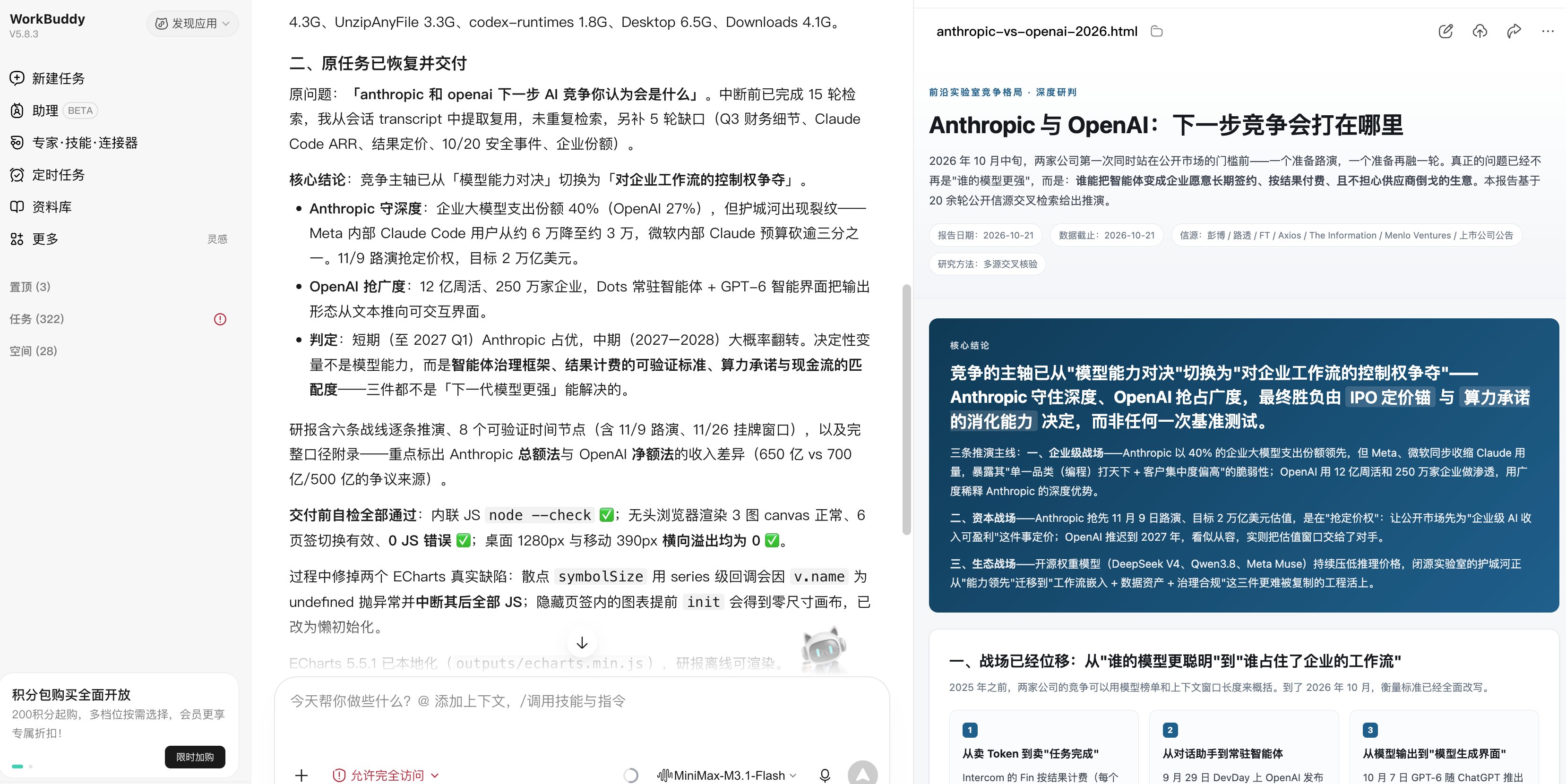Open 专家·技能·连接器 in sidebar
The width and height of the screenshot is (1566, 784).
pos(74,142)
